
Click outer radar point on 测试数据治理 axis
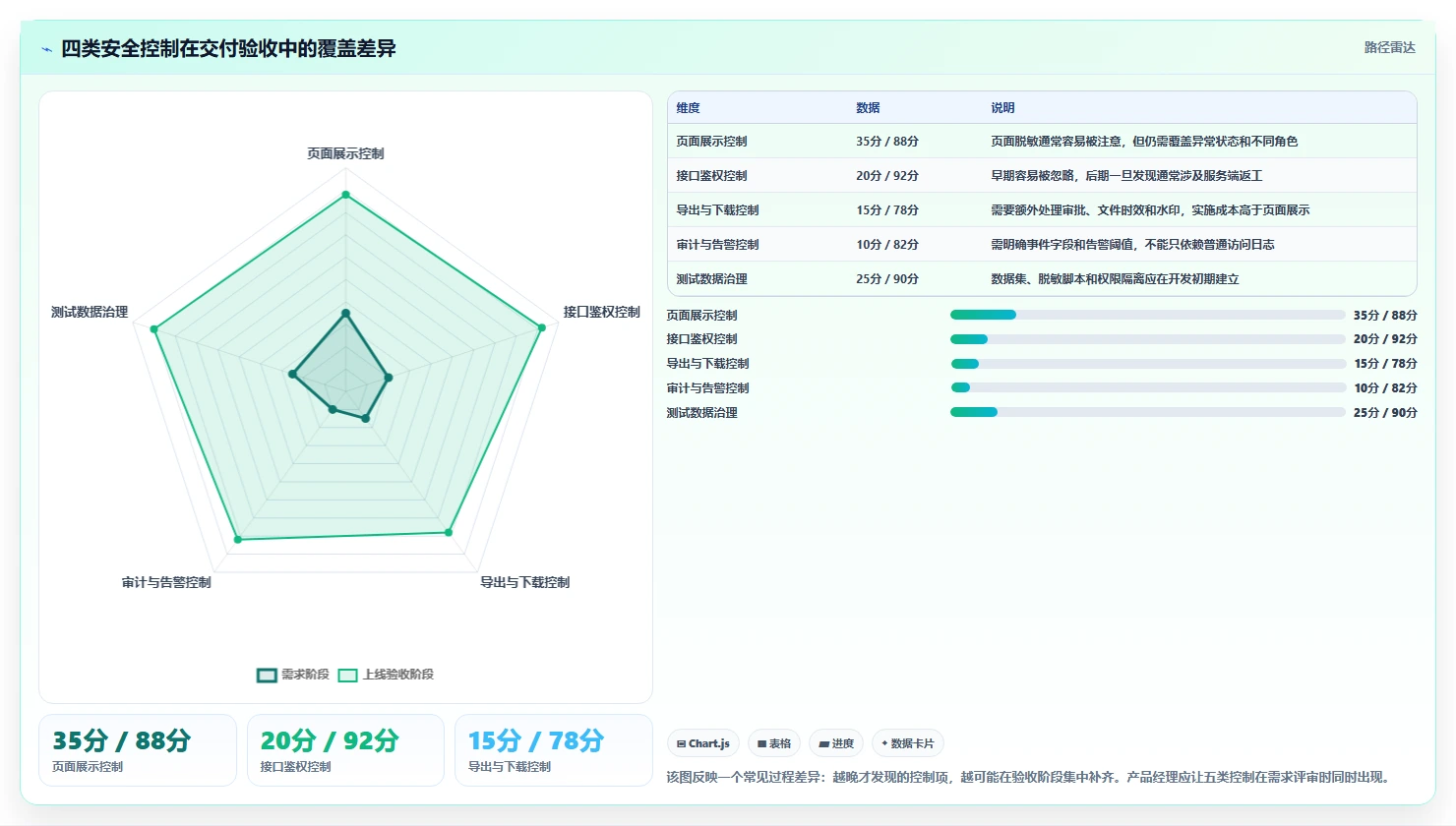click(x=153, y=328)
